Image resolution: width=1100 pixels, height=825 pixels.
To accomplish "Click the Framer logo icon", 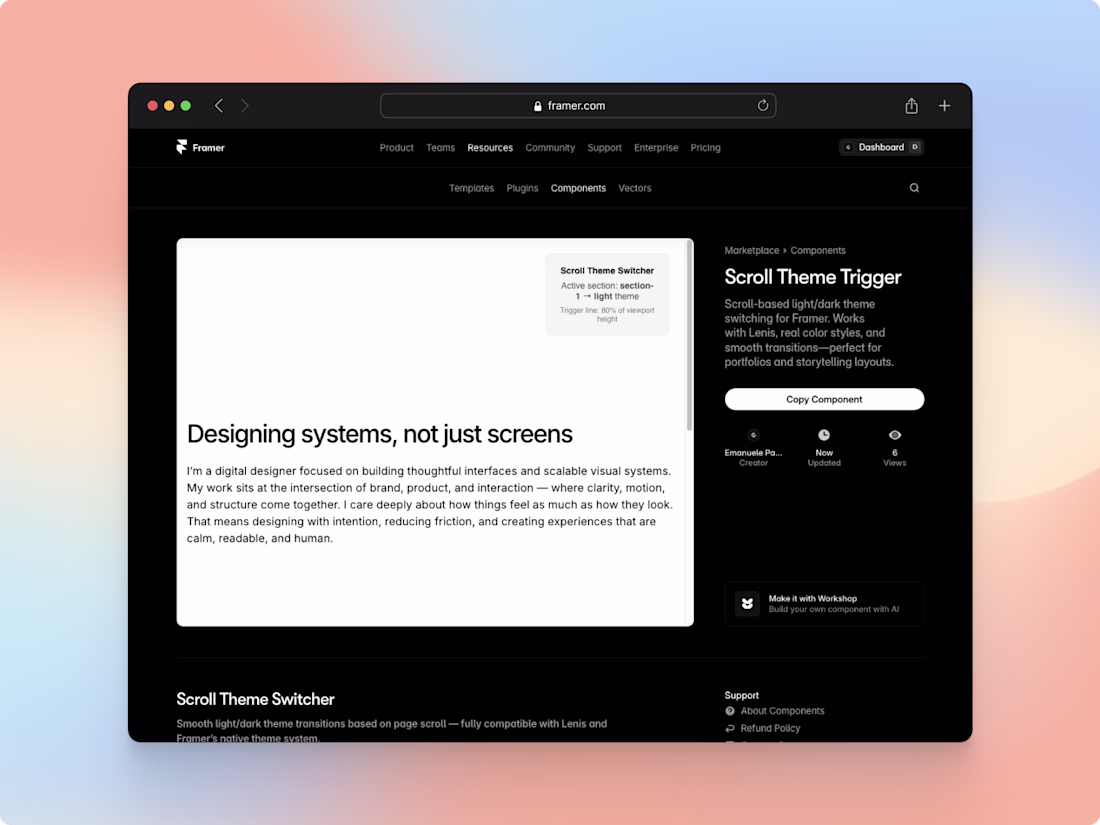I will (182, 147).
